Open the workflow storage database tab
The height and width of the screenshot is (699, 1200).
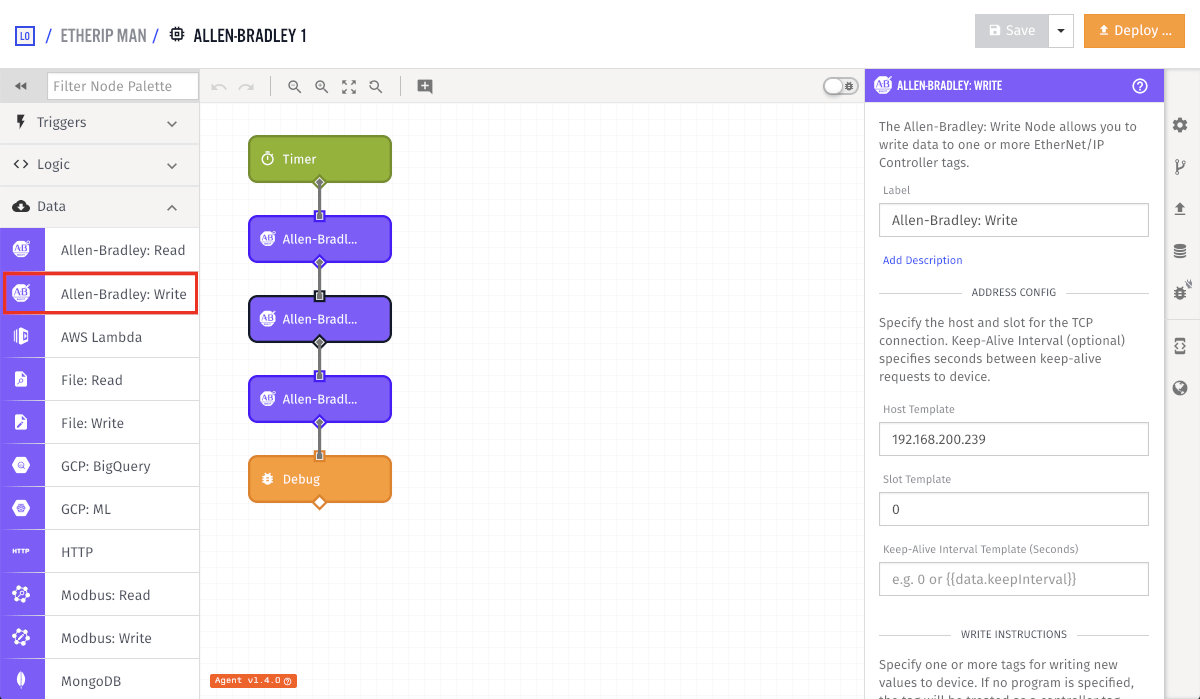pos(1180,251)
